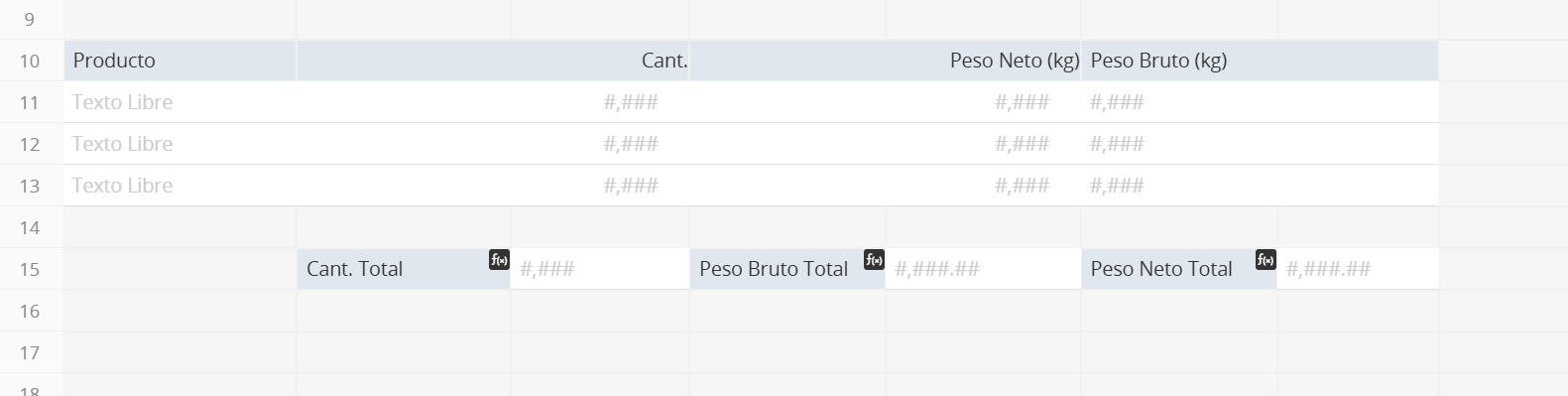1568x396 pixels.
Task: Select row header 15
Action: 31,269
